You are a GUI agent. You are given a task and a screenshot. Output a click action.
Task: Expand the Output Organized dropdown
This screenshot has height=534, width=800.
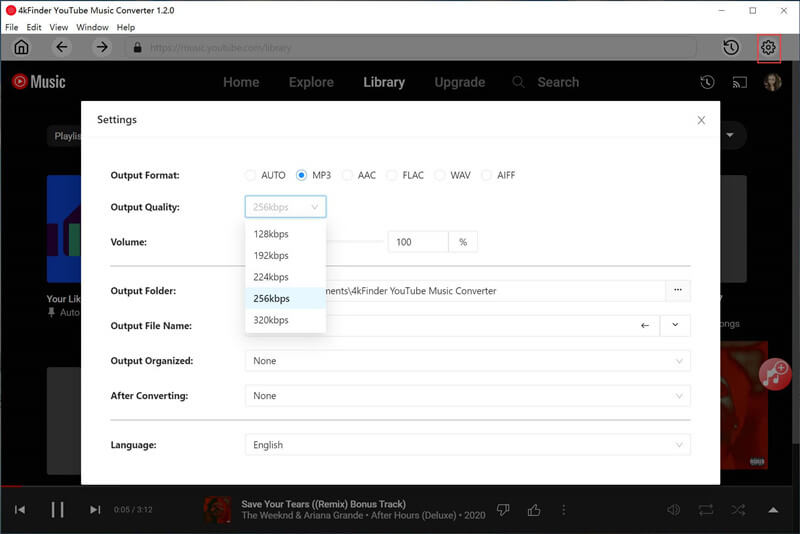click(x=467, y=361)
